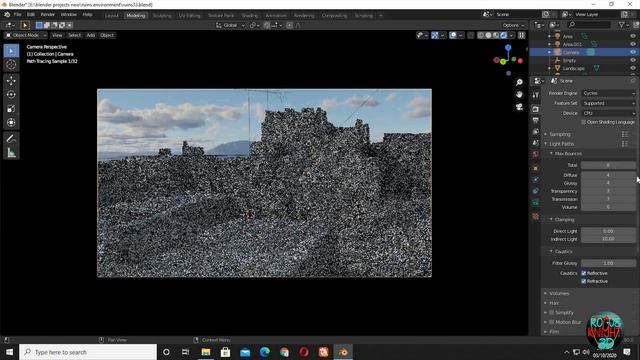Switch to the Sculpting workspace tab
The width and height of the screenshot is (640, 360).
(162, 16)
